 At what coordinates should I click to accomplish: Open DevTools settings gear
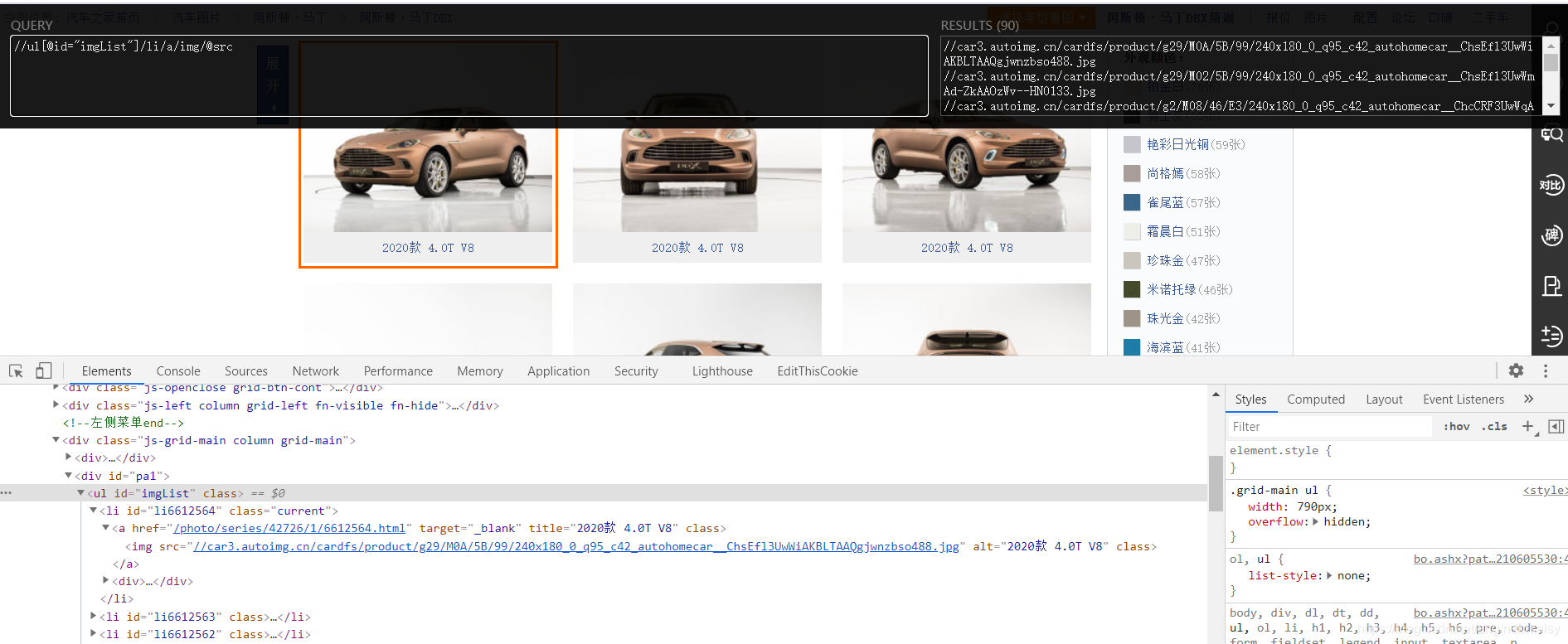point(1516,370)
